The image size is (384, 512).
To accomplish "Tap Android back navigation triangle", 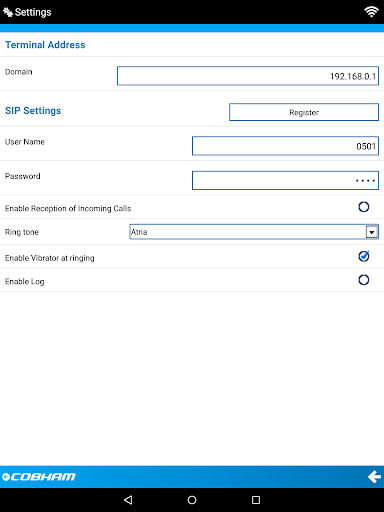I will [128, 500].
